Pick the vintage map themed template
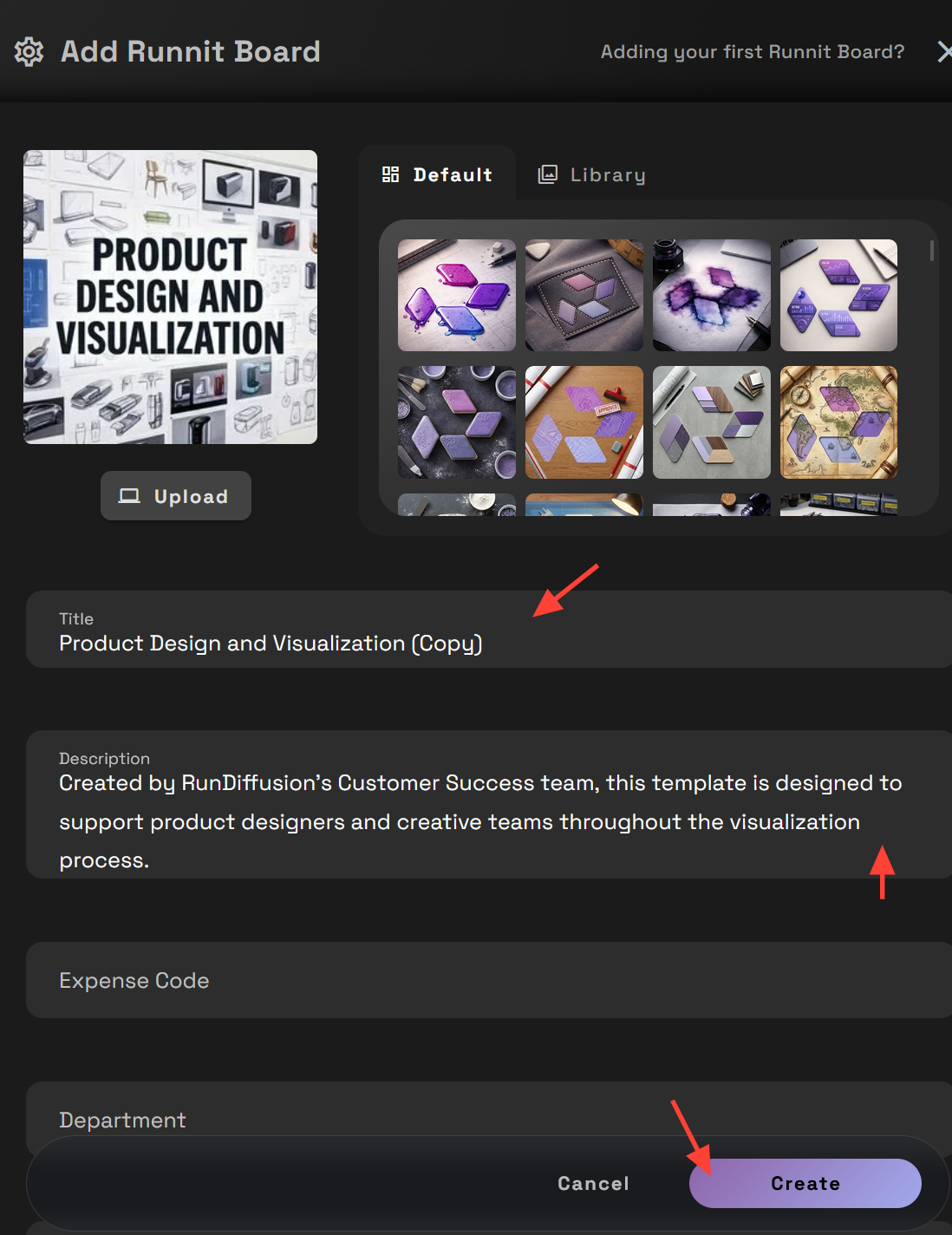The width and height of the screenshot is (952, 1235). [x=838, y=422]
